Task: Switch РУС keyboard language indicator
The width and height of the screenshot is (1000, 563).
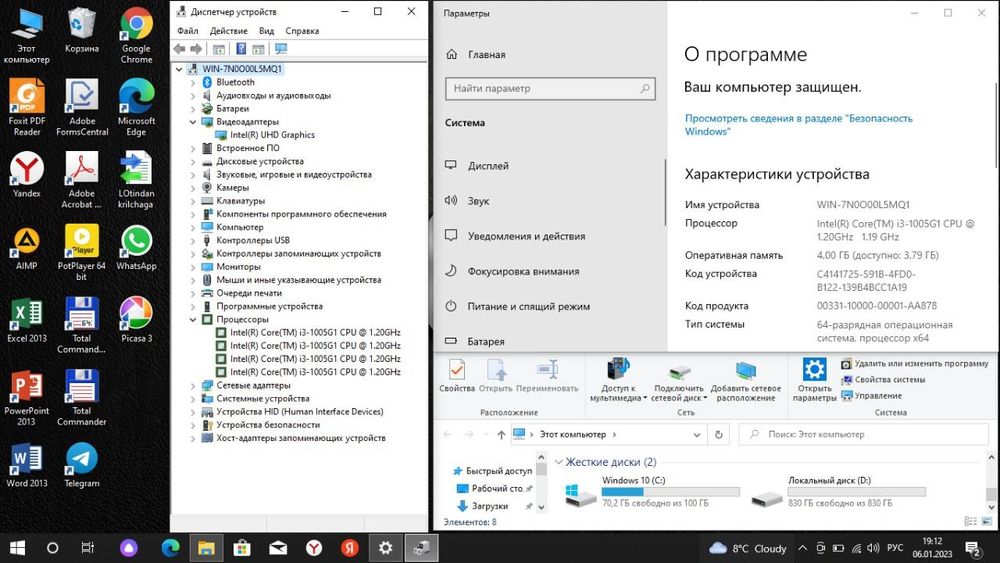Action: click(895, 548)
